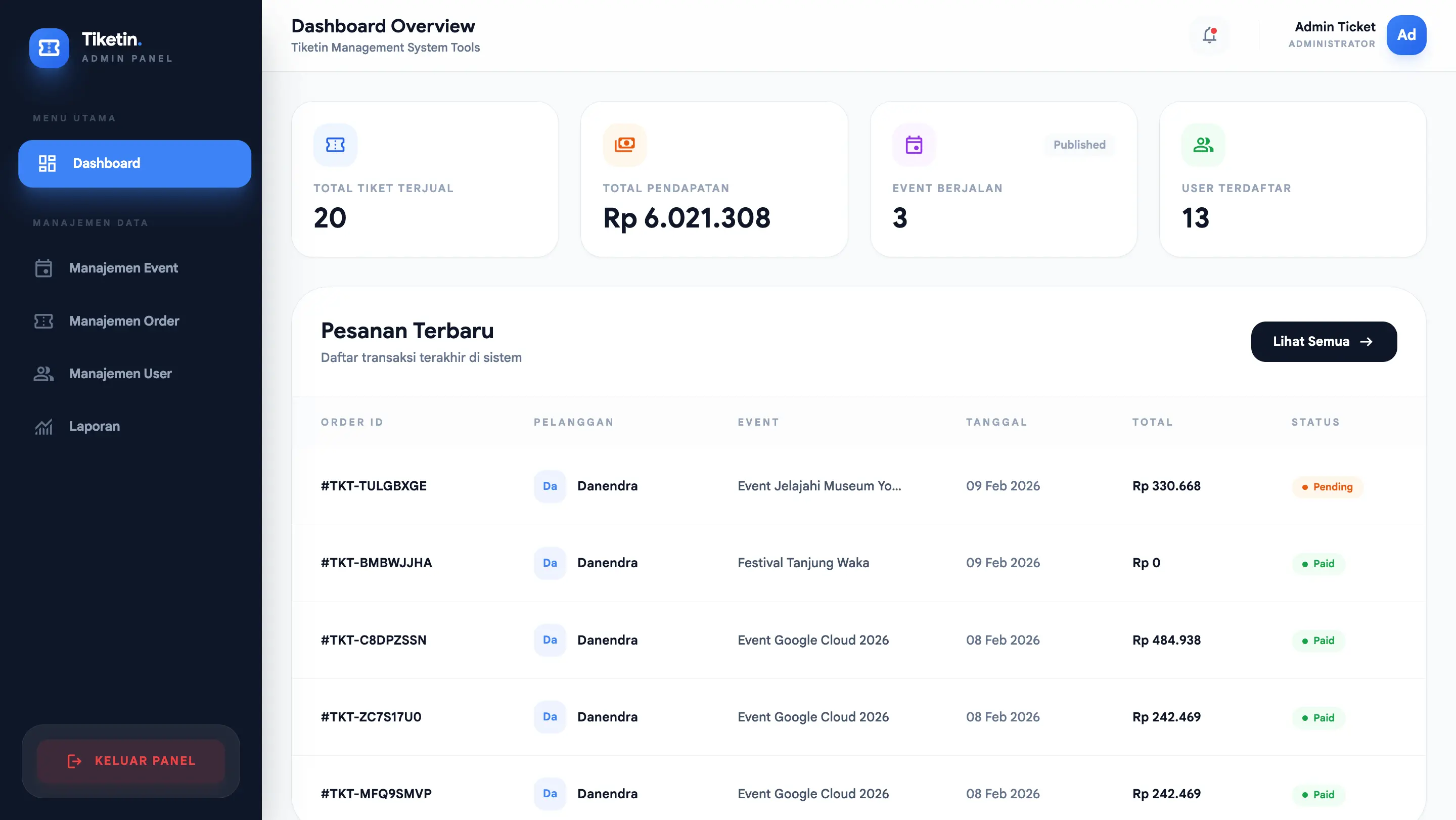Click the Laporan chart icon in the sidebar

click(43, 427)
